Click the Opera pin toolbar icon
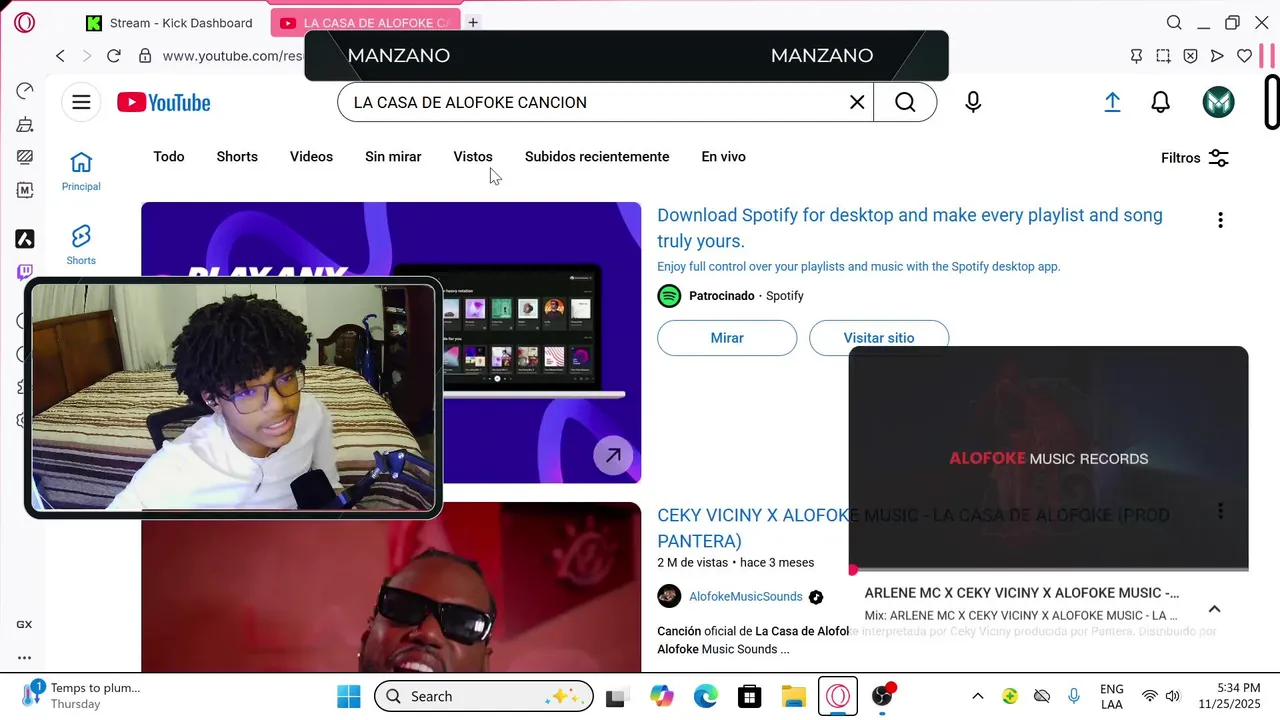Screen dimensions: 1280x720 point(1136,56)
